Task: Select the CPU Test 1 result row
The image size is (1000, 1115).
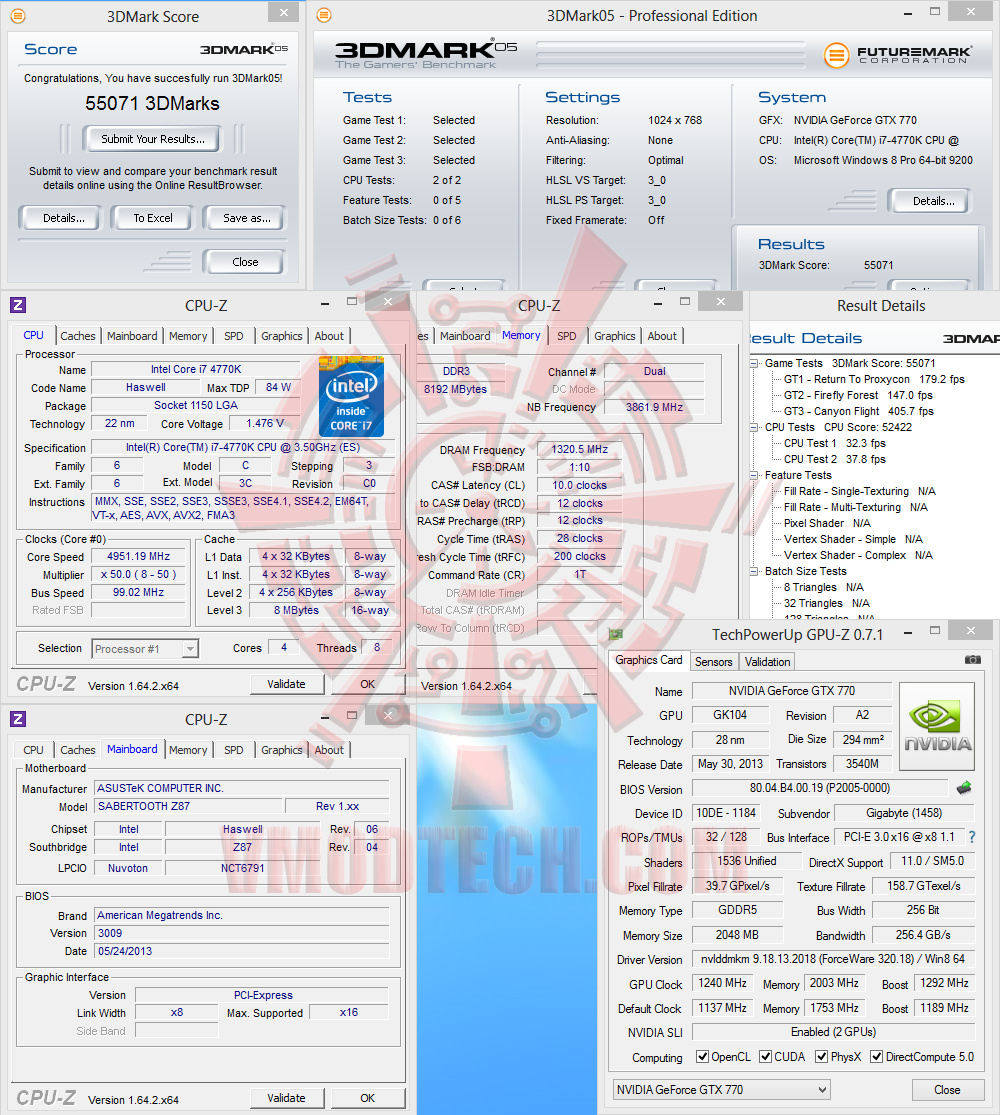Action: [x=835, y=444]
